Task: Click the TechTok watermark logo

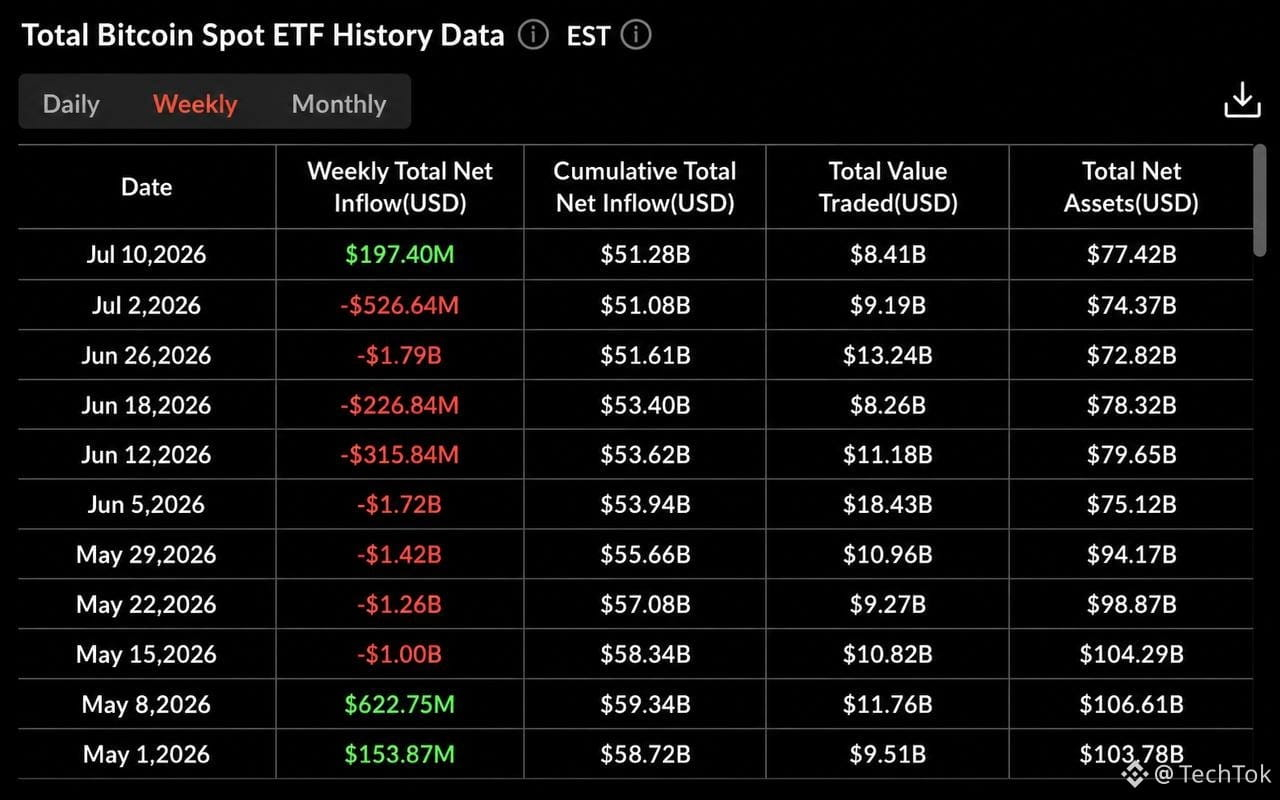Action: (x=1133, y=774)
